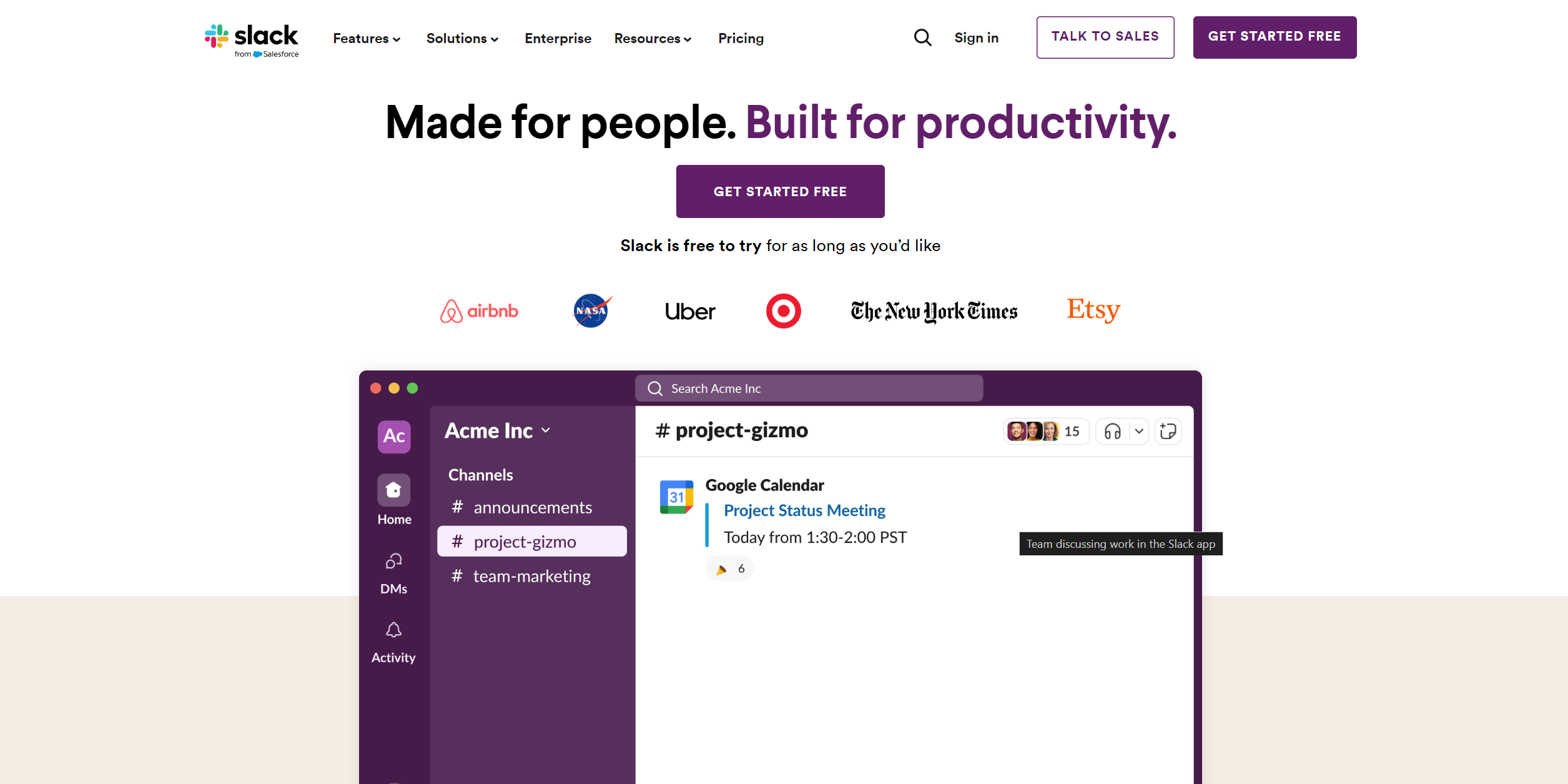Go to the Enterprise page
Image resolution: width=1568 pixels, height=784 pixels.
click(x=558, y=39)
